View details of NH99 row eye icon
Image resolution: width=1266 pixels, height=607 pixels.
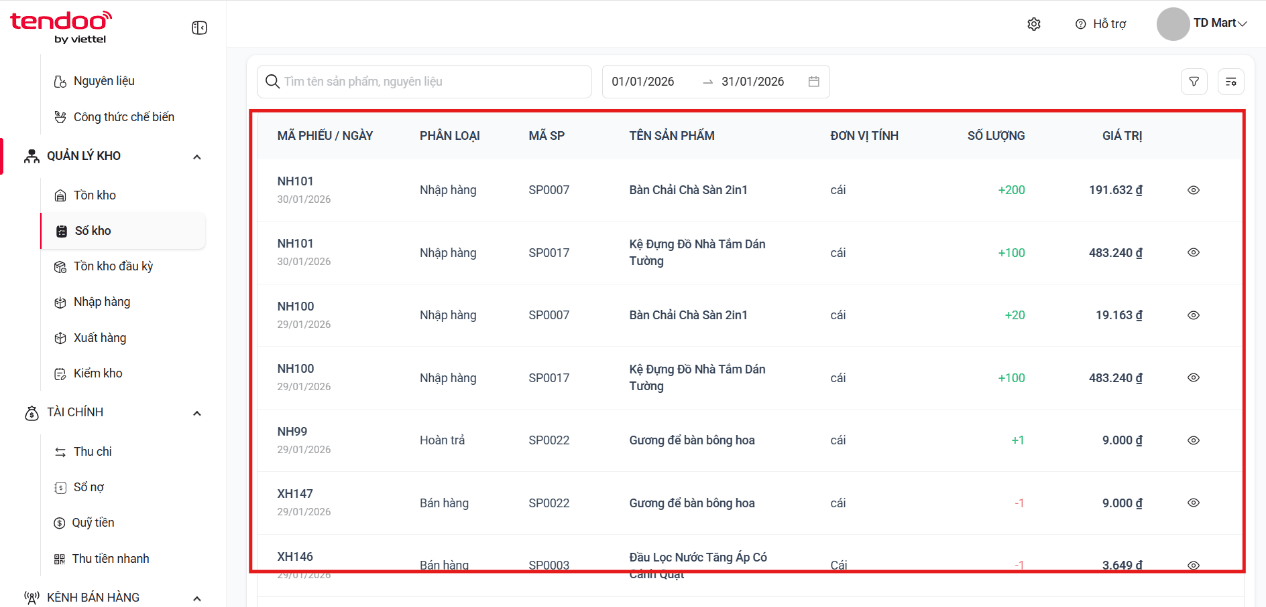(x=1193, y=440)
